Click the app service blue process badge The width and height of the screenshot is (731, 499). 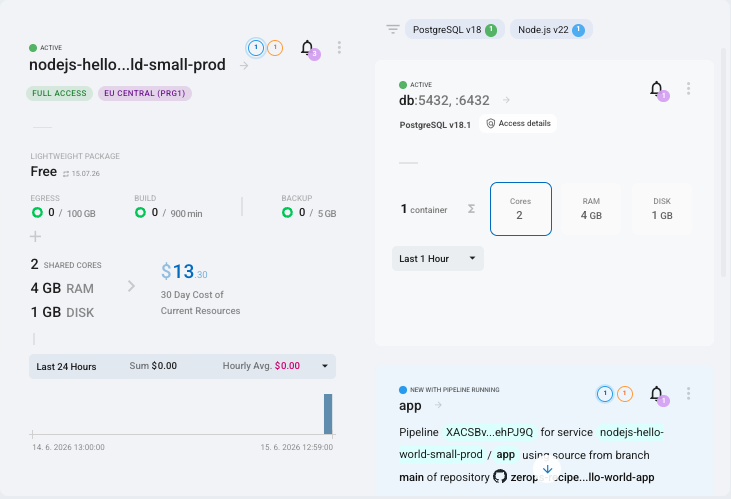coord(605,394)
